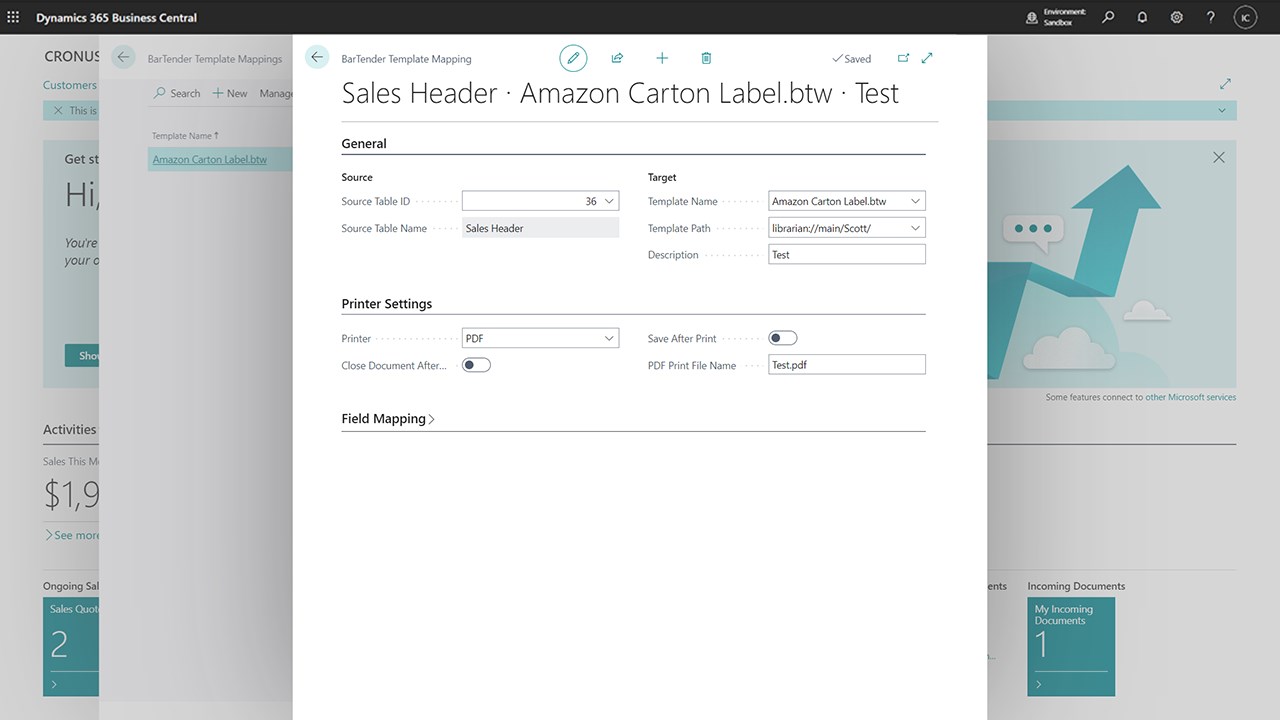Open the settings gear
The height and width of the screenshot is (720, 1280).
[1176, 17]
